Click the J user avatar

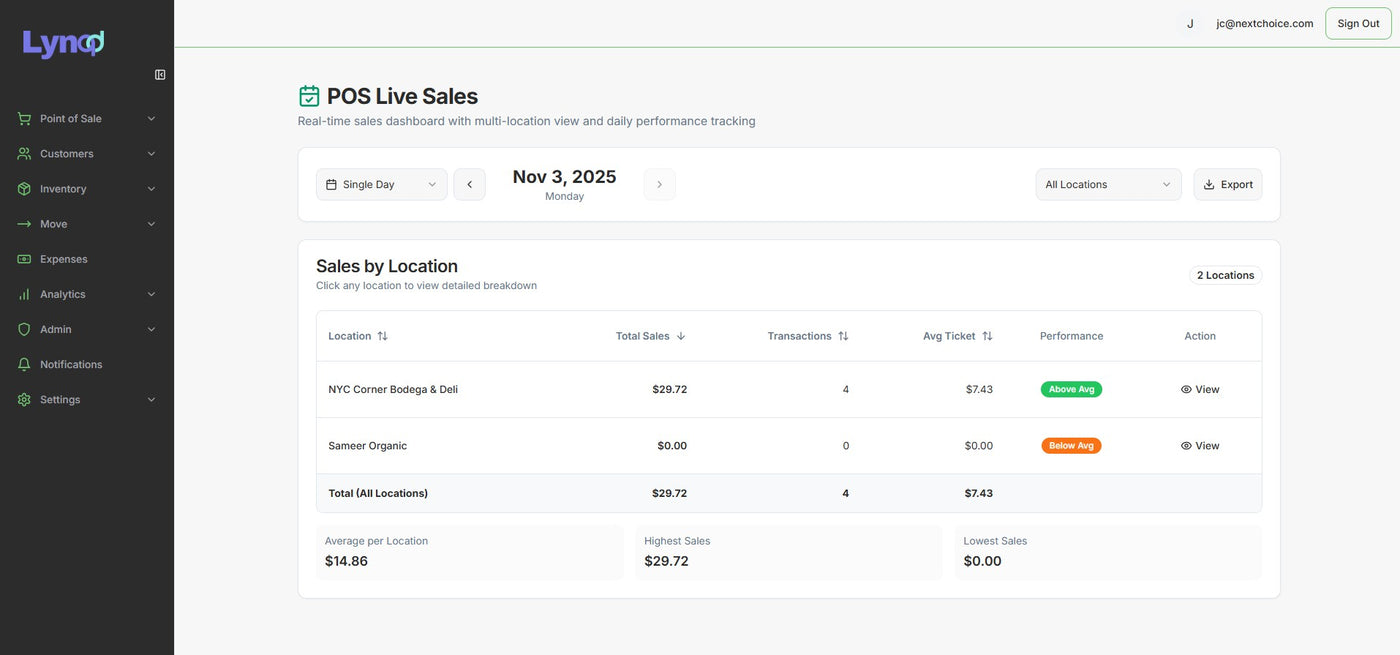(x=1190, y=24)
